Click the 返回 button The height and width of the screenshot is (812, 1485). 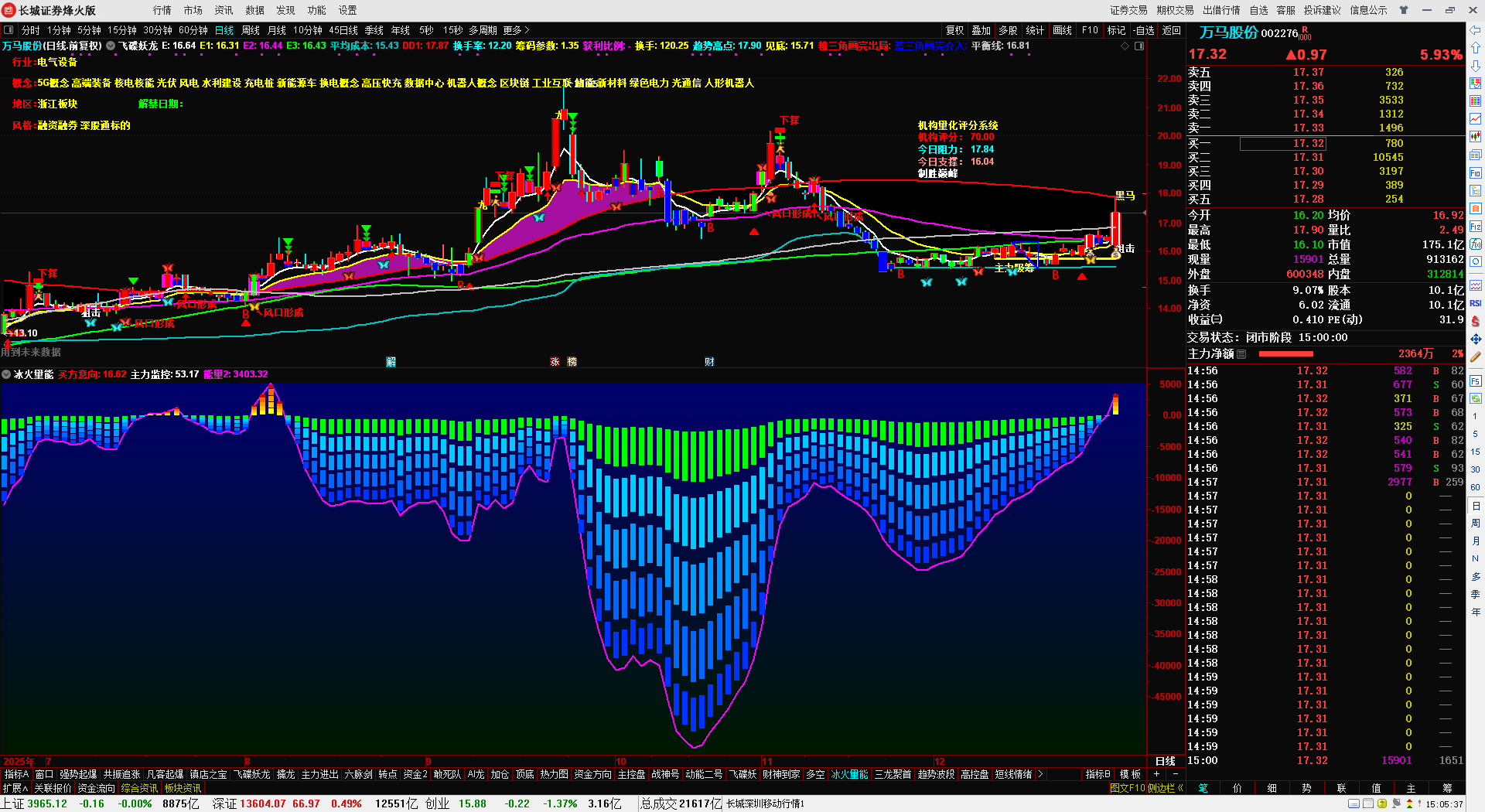(1172, 30)
